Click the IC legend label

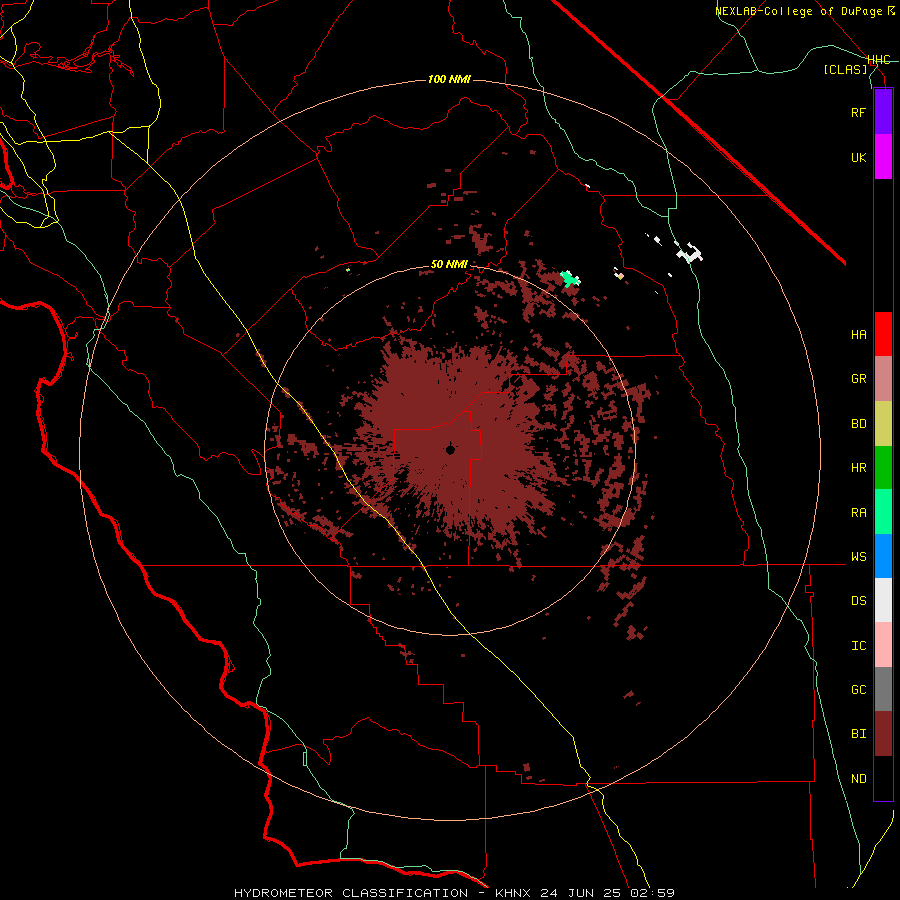pyautogui.click(x=858, y=646)
